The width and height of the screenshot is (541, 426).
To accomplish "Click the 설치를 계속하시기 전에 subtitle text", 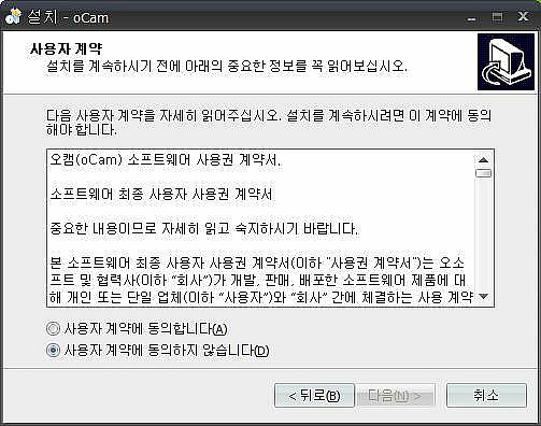I will click(227, 66).
